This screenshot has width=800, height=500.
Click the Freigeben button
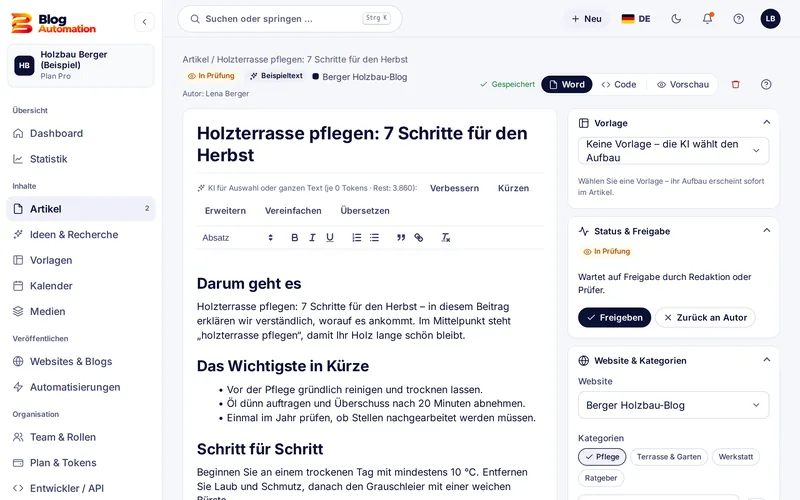tap(614, 317)
